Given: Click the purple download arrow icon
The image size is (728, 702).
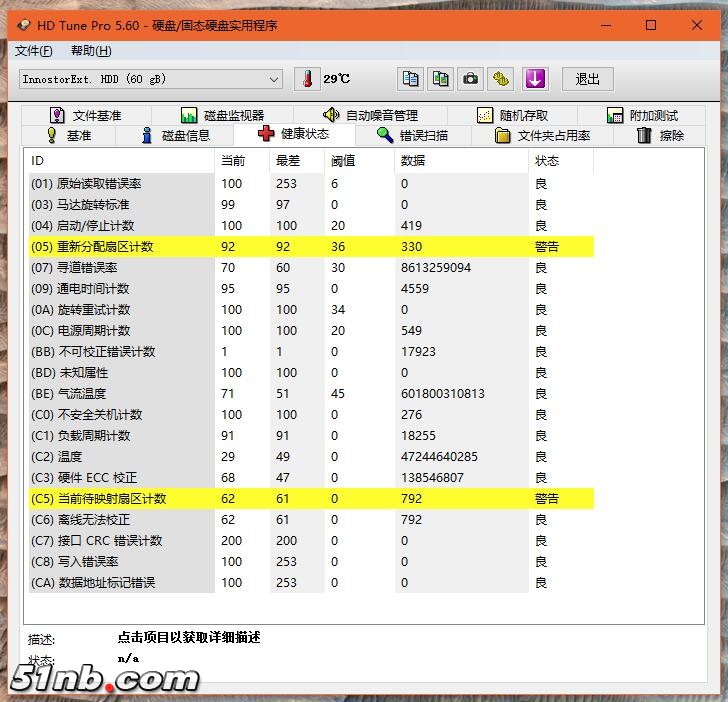Looking at the screenshot, I should [x=535, y=79].
